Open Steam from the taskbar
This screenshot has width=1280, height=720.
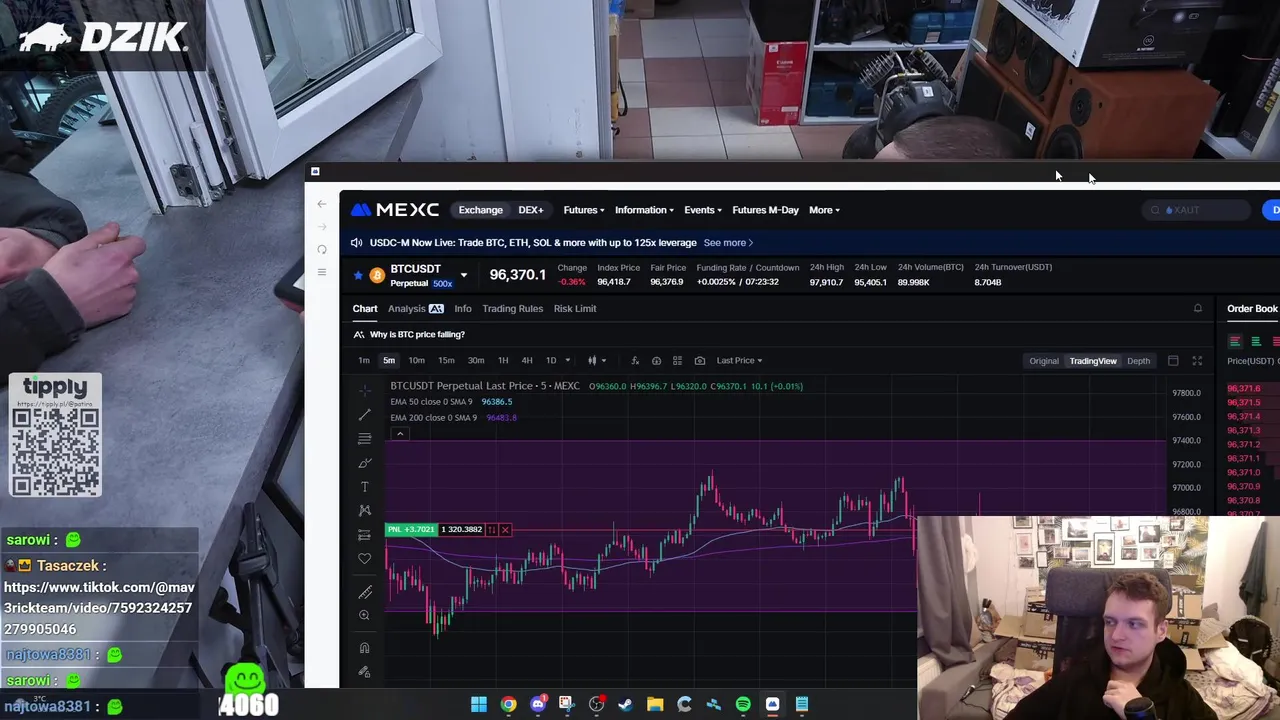coord(626,704)
